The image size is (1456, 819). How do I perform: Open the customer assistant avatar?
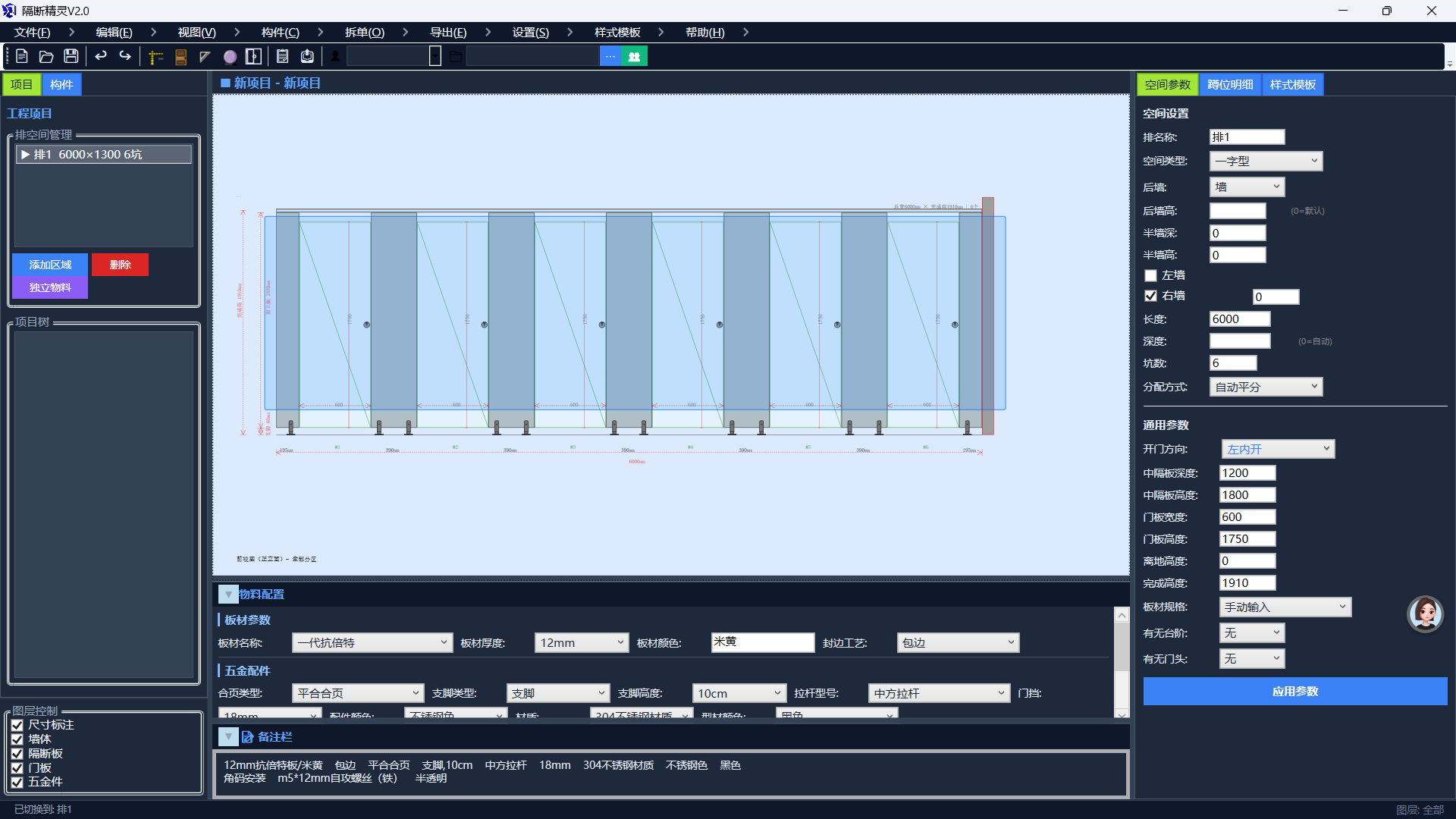click(x=1426, y=613)
